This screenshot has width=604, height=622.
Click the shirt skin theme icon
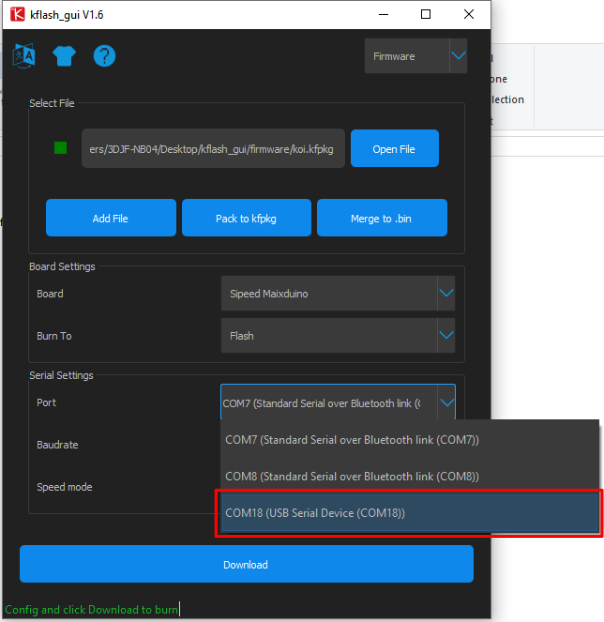click(x=64, y=56)
